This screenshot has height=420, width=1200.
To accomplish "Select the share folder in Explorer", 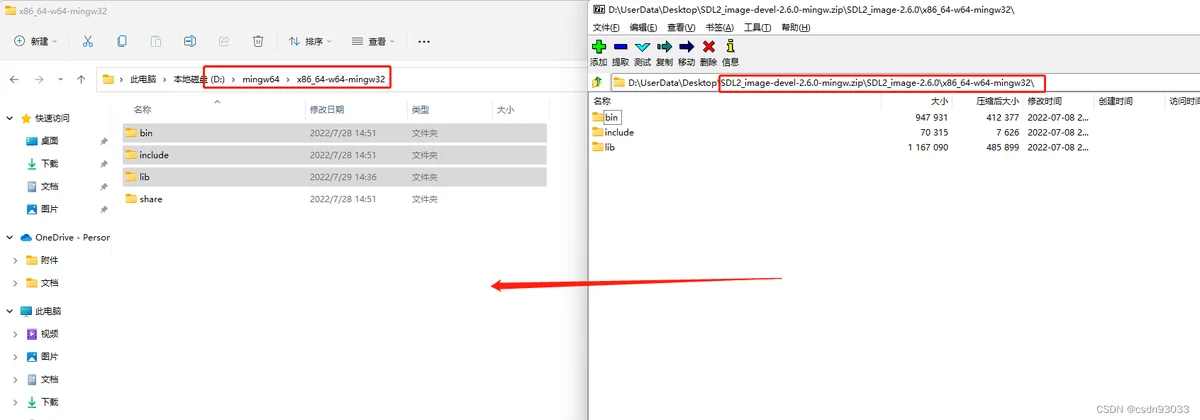I will [335, 198].
